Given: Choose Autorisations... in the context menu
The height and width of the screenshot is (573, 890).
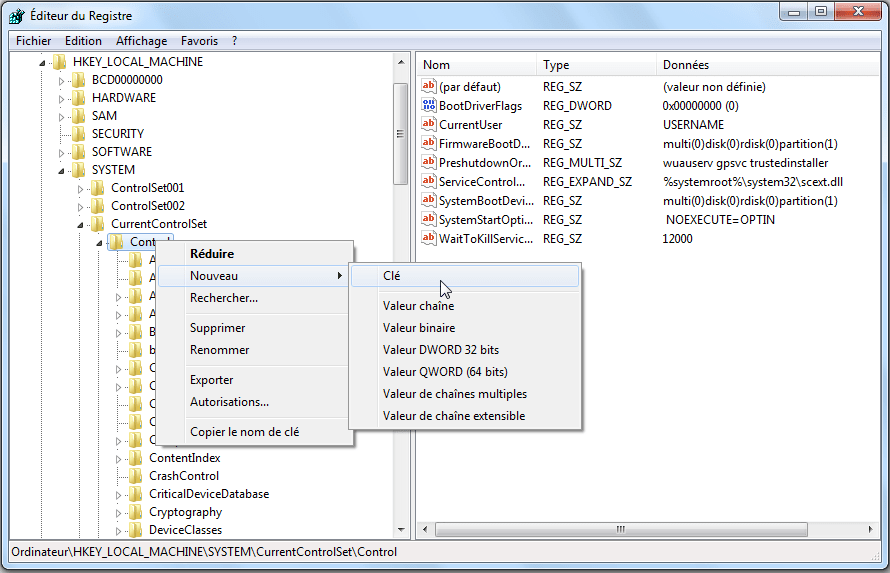Looking at the screenshot, I should coord(254,402).
